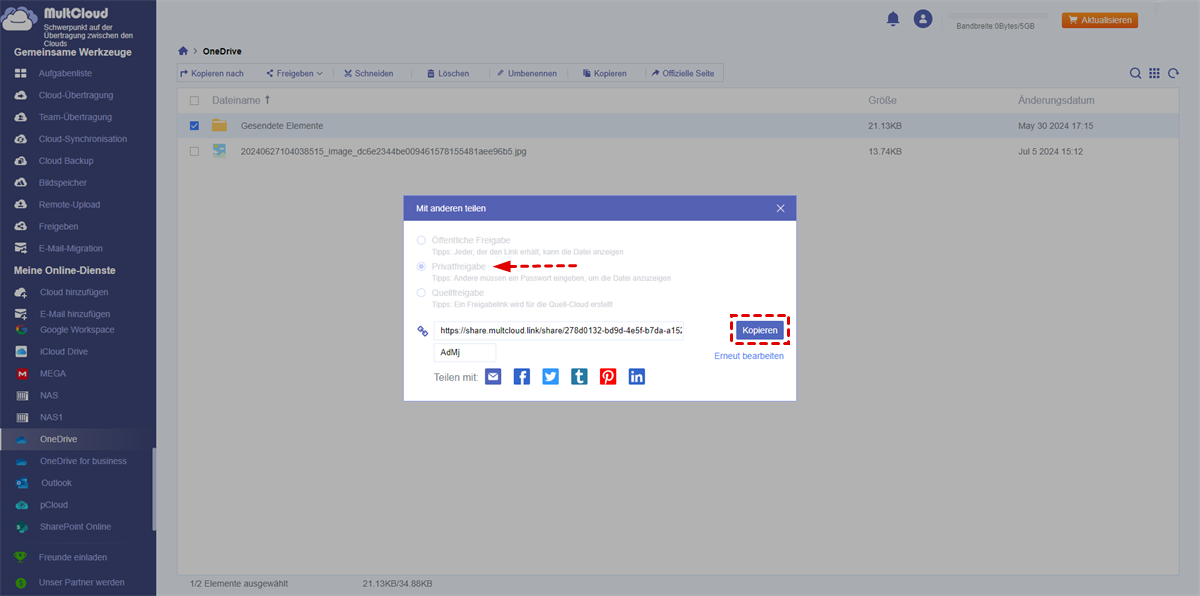
Task: Click Kopieren nach toolbar button
Action: (212, 73)
